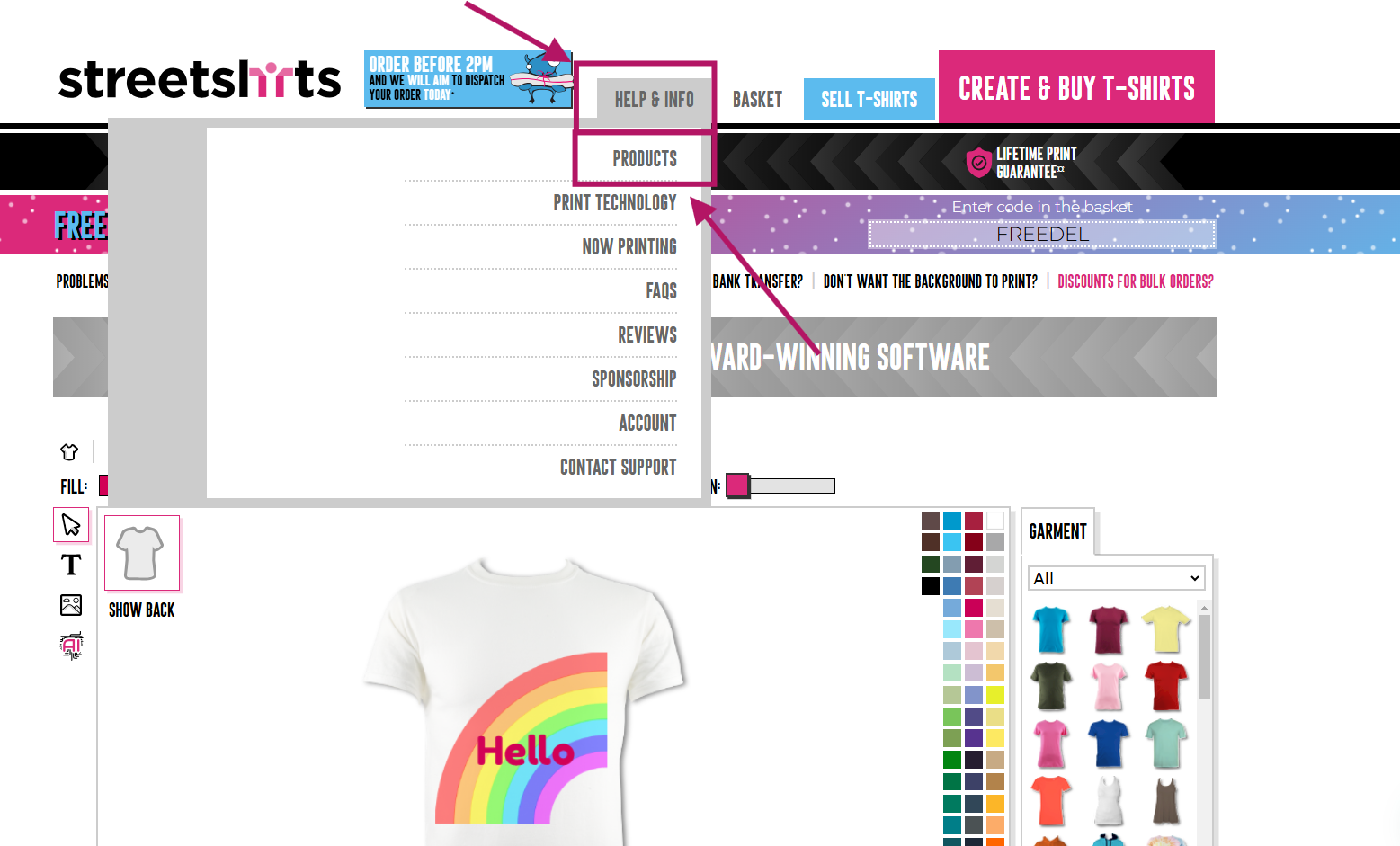Viewport: 1400px width, 846px height.
Task: Go to Contact Support
Action: [618, 468]
